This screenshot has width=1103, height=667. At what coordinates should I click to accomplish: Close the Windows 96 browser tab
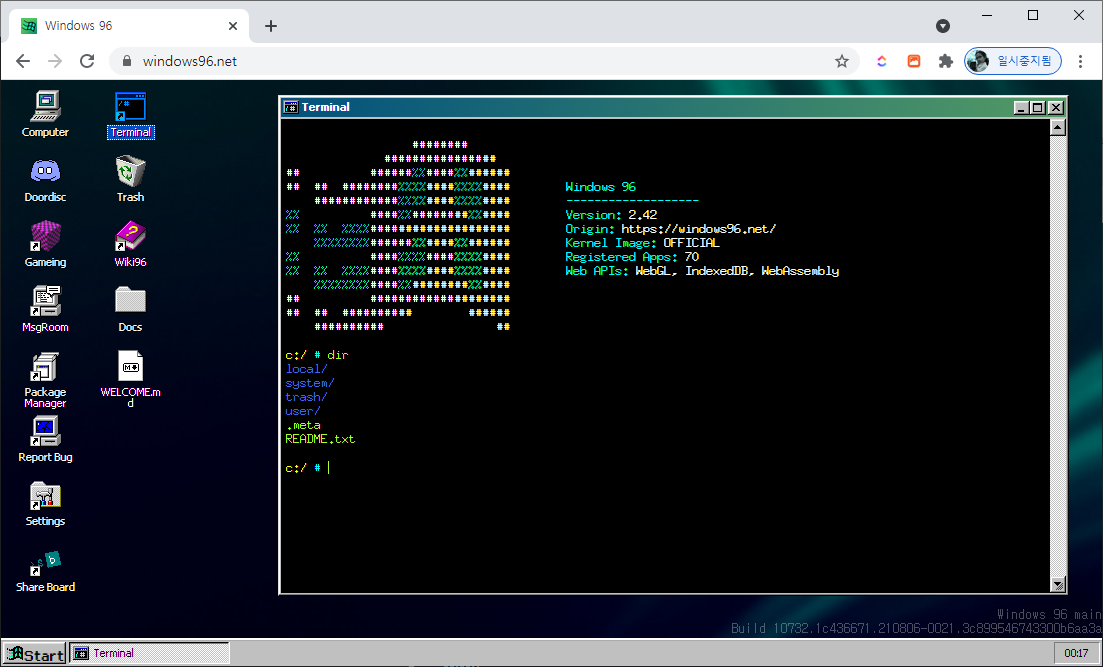coord(233,26)
